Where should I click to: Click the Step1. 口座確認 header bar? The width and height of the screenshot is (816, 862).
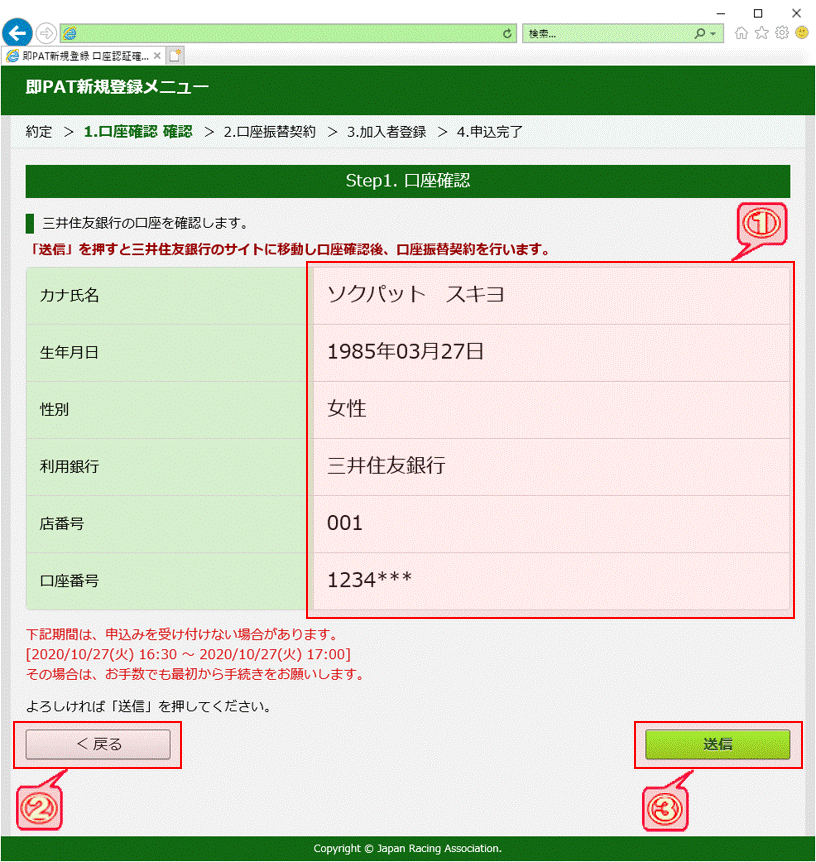tap(408, 181)
